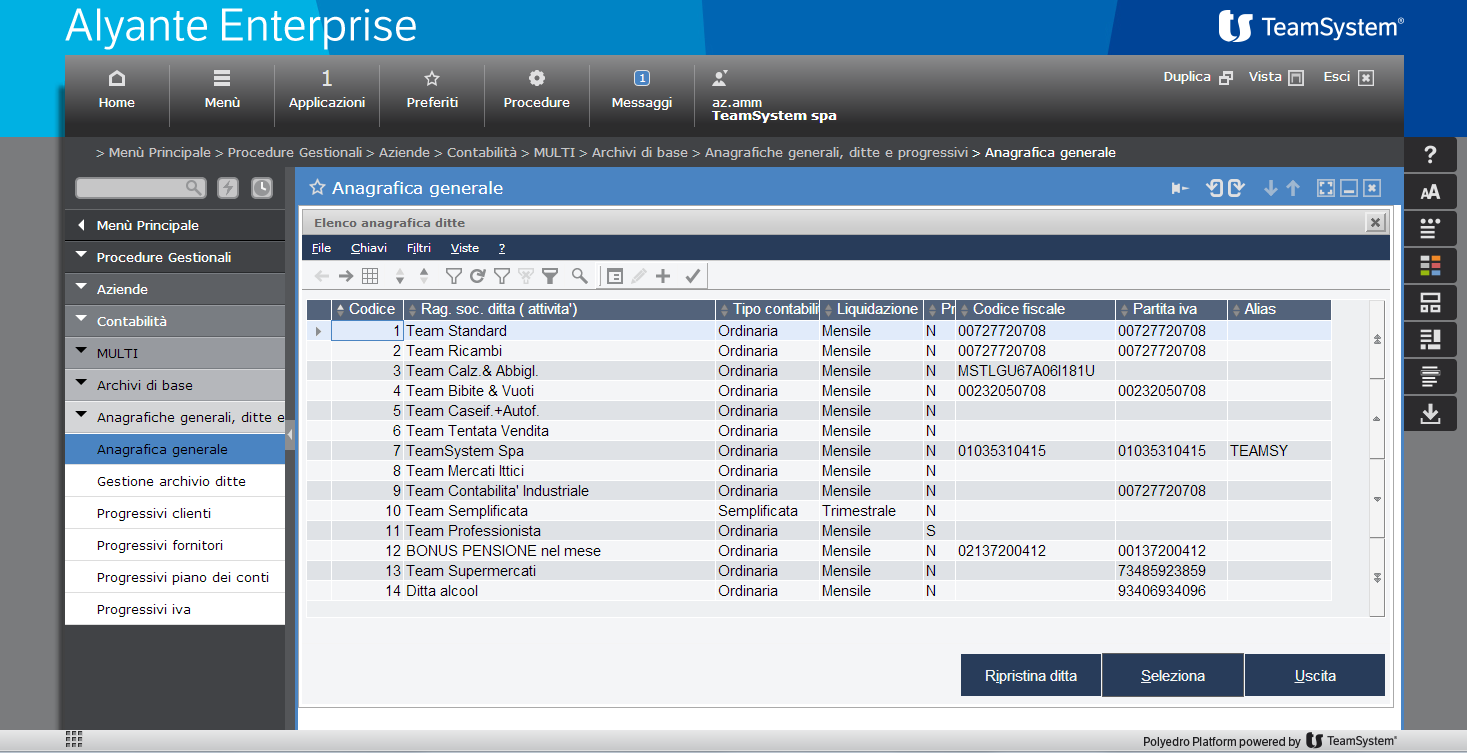The width and height of the screenshot is (1467, 753).
Task: Click Esci to log out
Action: [x=1349, y=77]
